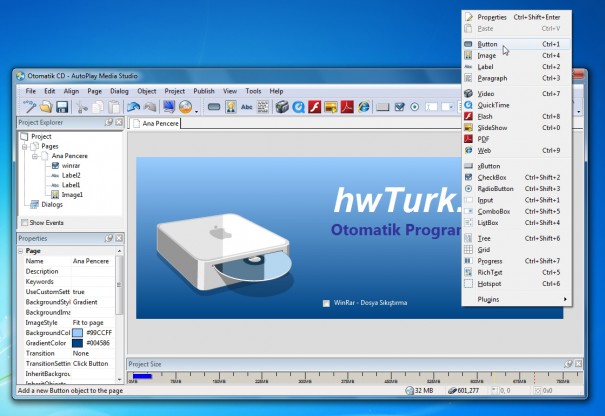Viewport: 605px width, 416px height.
Task: Tick the WinRar - Dosya Sıkıştırma checkbox
Action: pyautogui.click(x=326, y=303)
